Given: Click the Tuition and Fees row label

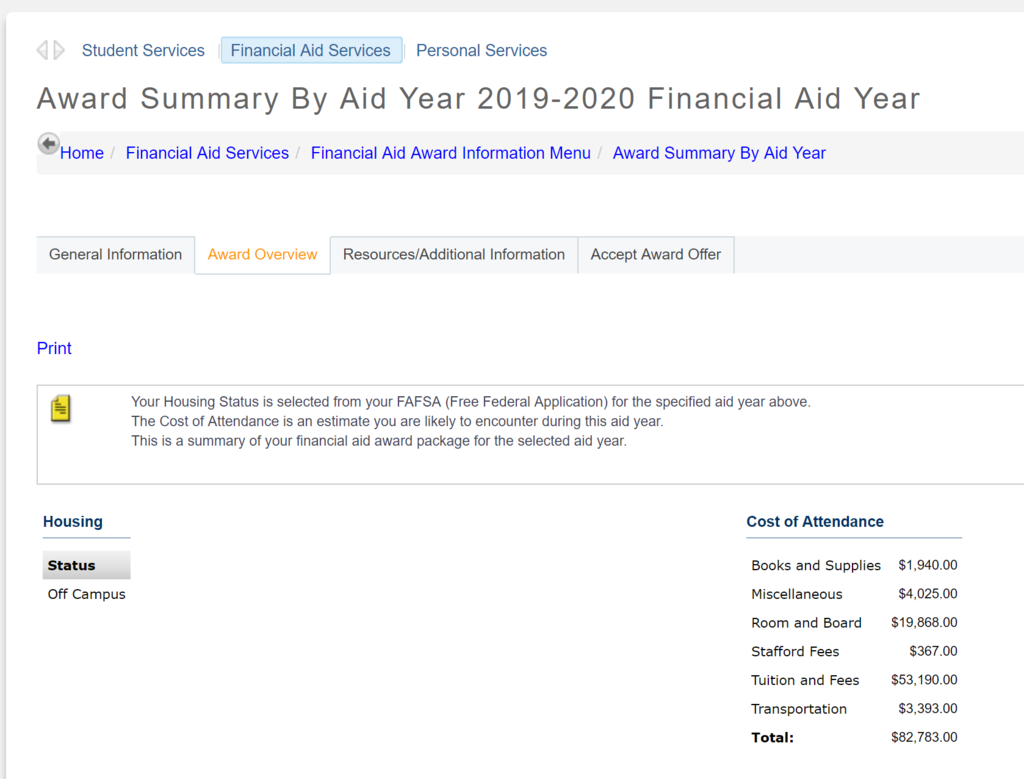Looking at the screenshot, I should click(805, 680).
